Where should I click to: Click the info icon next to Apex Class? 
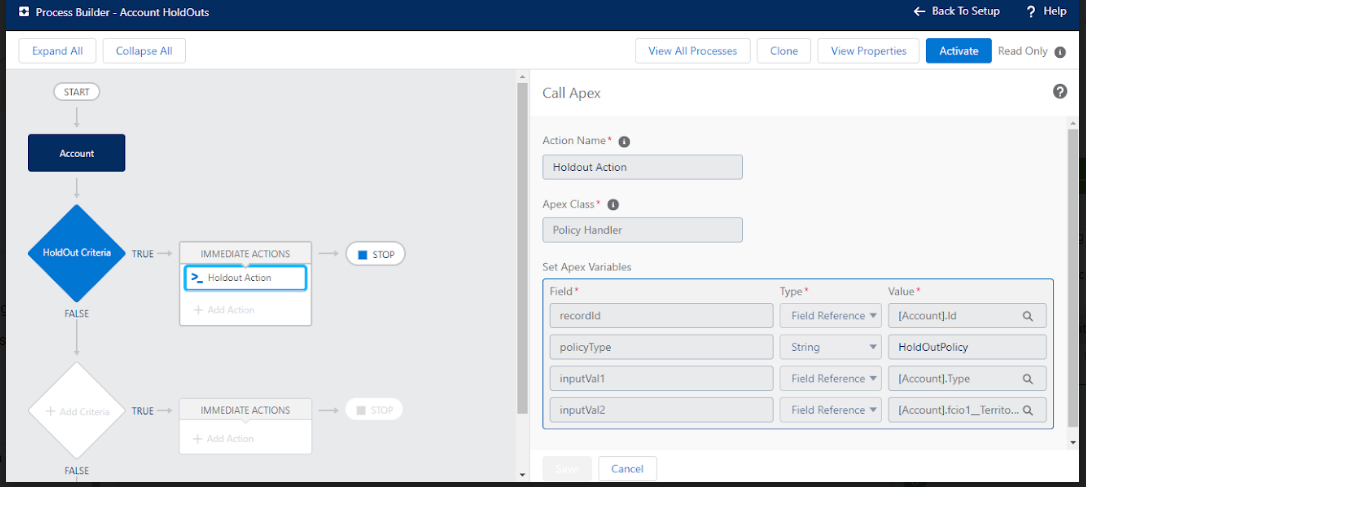click(613, 204)
